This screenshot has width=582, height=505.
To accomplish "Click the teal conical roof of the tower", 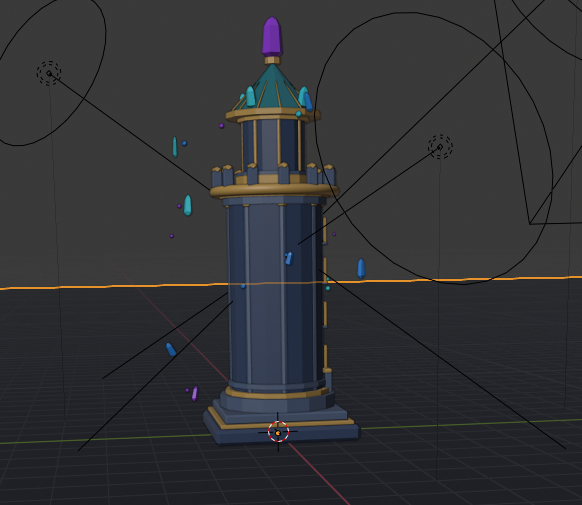I will coord(273,87).
